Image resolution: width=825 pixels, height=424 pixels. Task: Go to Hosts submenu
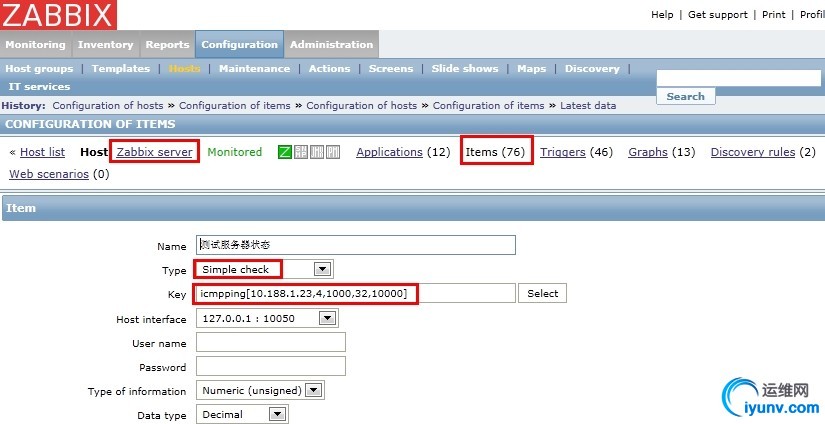tap(184, 69)
